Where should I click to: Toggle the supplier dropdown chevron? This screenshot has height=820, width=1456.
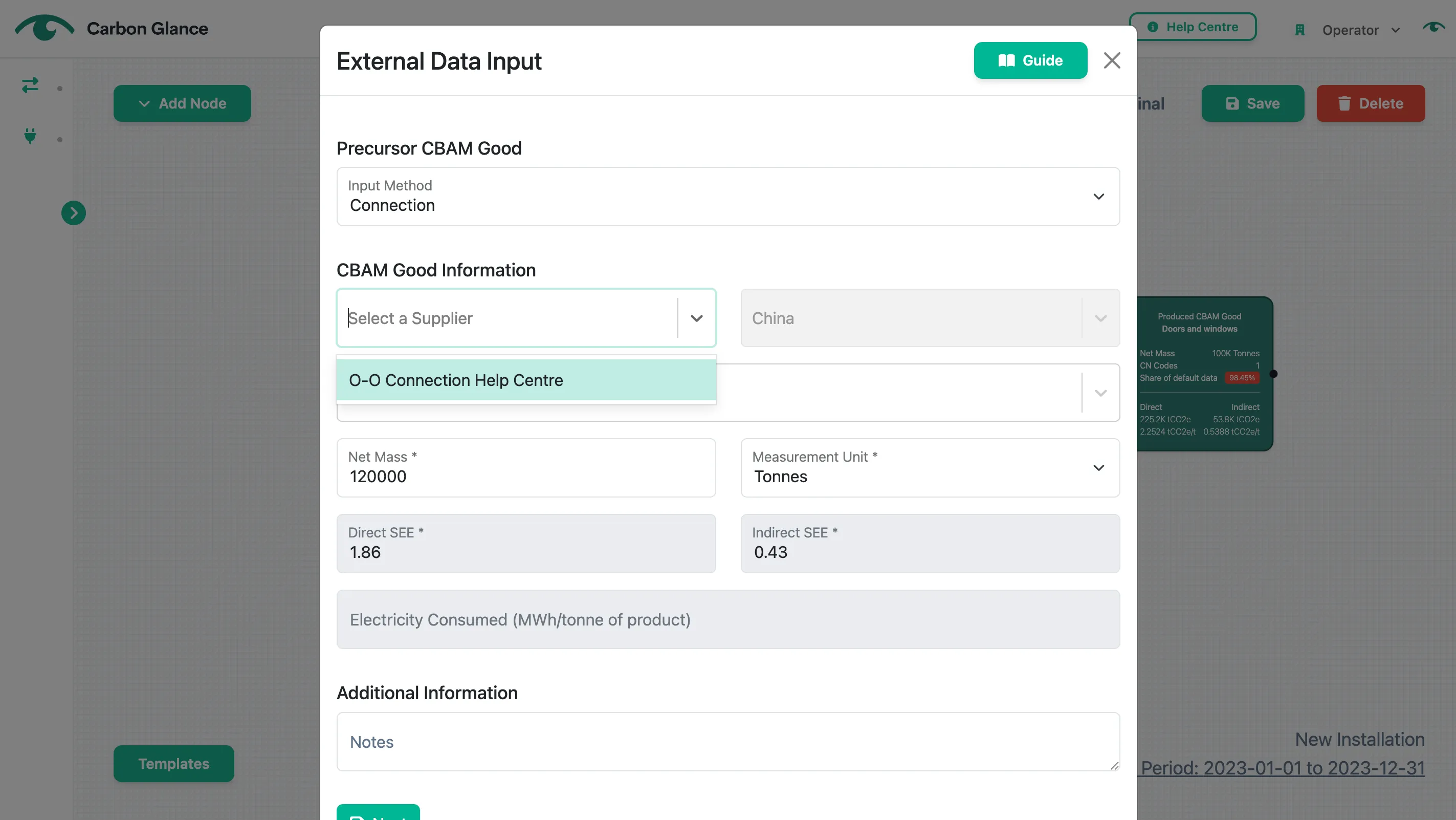click(x=696, y=318)
